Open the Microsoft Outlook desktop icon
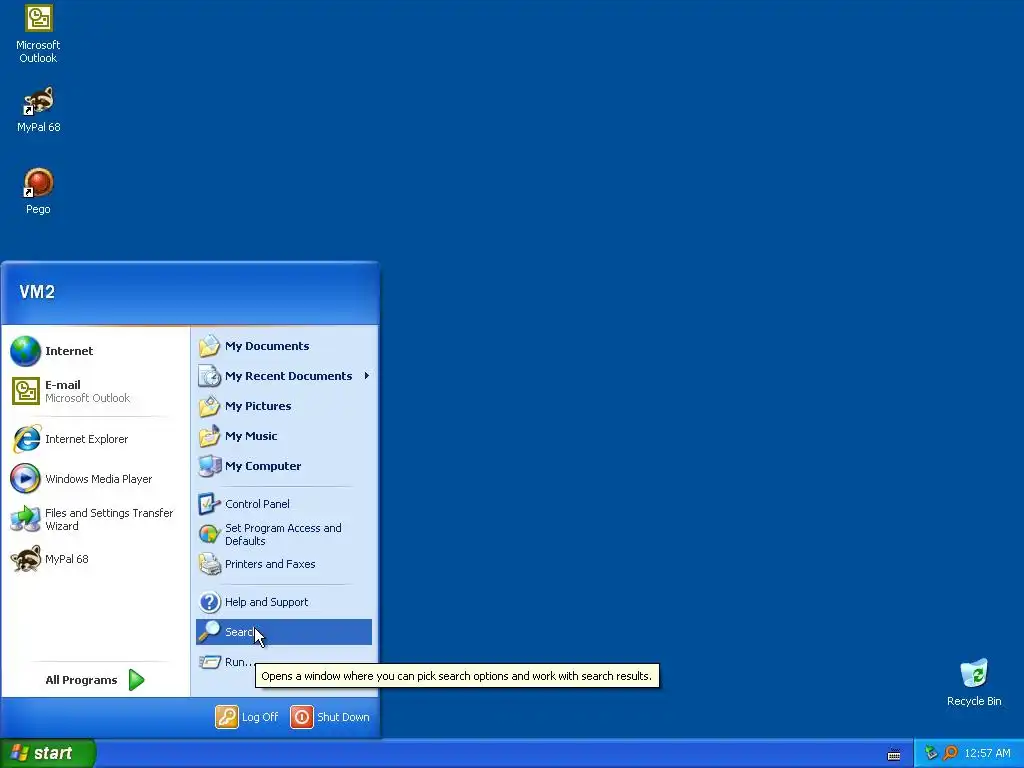 click(38, 34)
